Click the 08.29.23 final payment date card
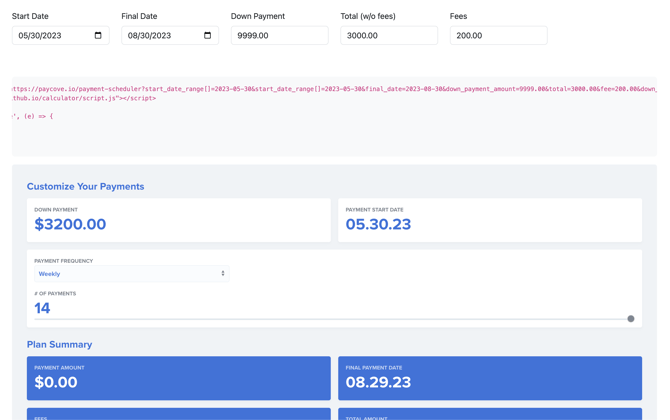The image size is (670, 420). (x=490, y=378)
